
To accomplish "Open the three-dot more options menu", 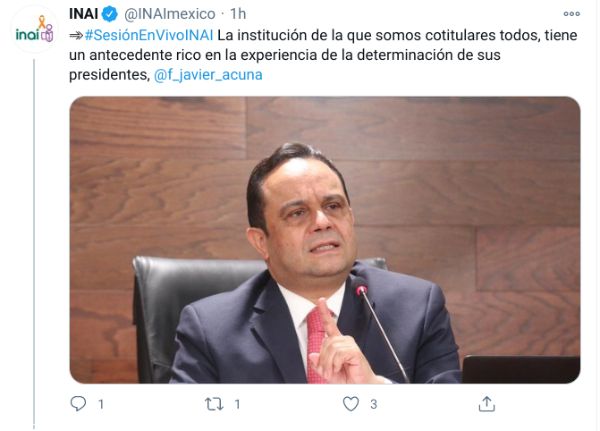I will (572, 14).
